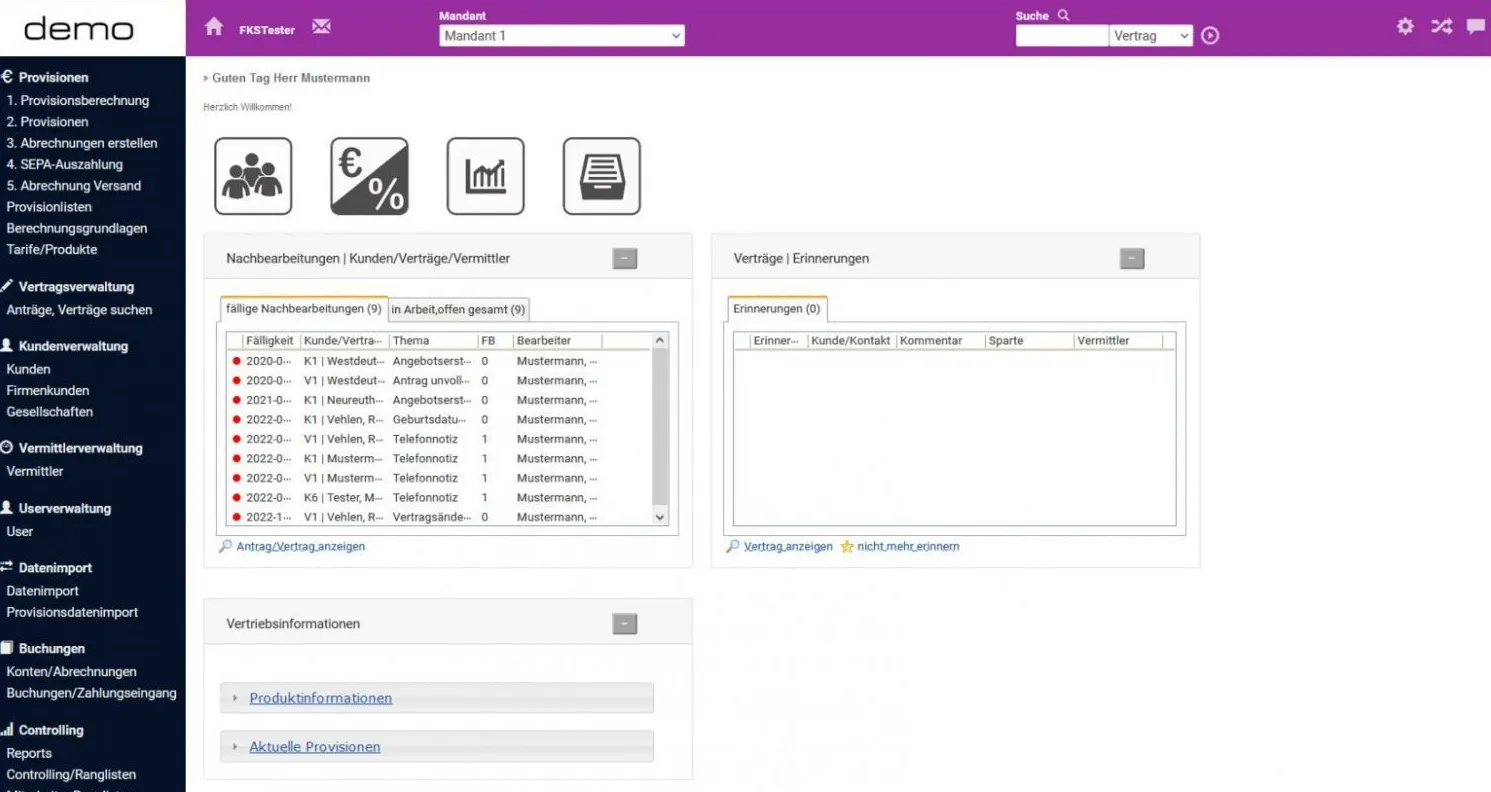The image size is (1491, 792).
Task: Open the Vertrag search type dropdown
Action: click(1152, 36)
